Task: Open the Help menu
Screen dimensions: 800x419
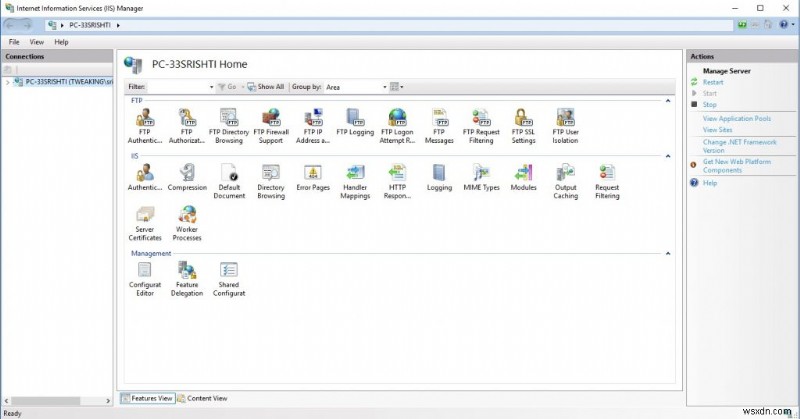Action: point(61,42)
